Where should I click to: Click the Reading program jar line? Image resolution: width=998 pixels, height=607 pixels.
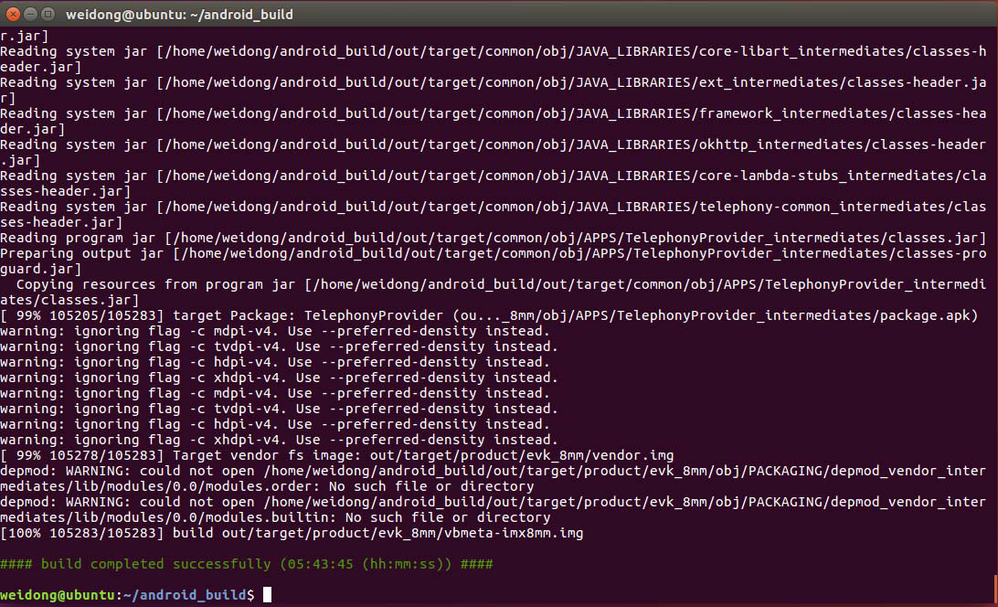493,238
